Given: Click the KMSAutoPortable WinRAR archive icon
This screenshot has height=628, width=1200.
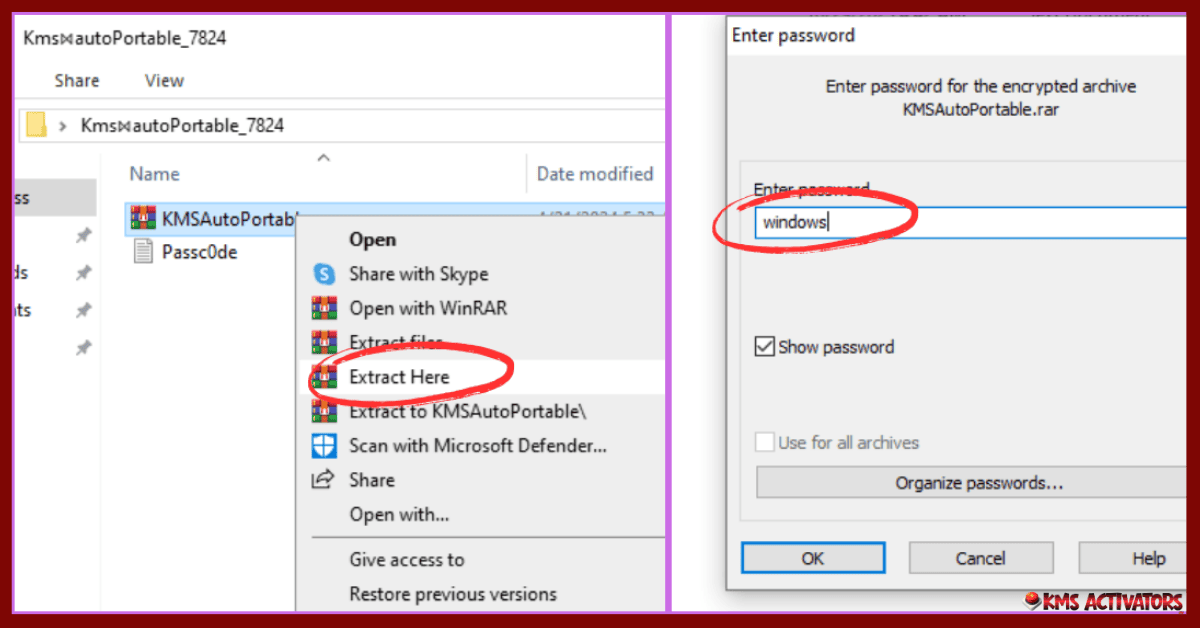Looking at the screenshot, I should pos(143,218).
